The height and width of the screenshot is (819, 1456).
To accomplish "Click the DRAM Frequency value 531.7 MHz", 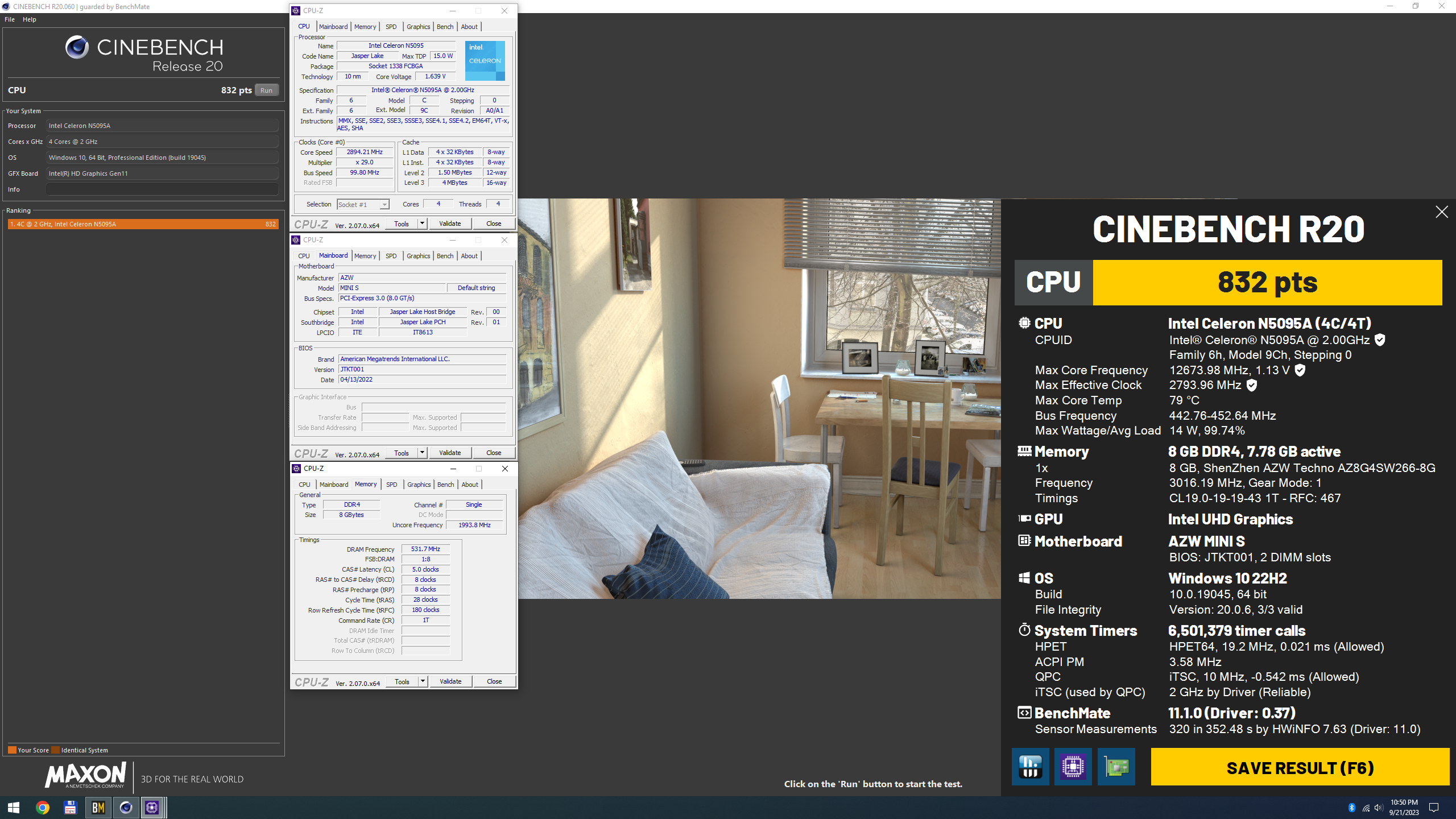I will [x=425, y=549].
